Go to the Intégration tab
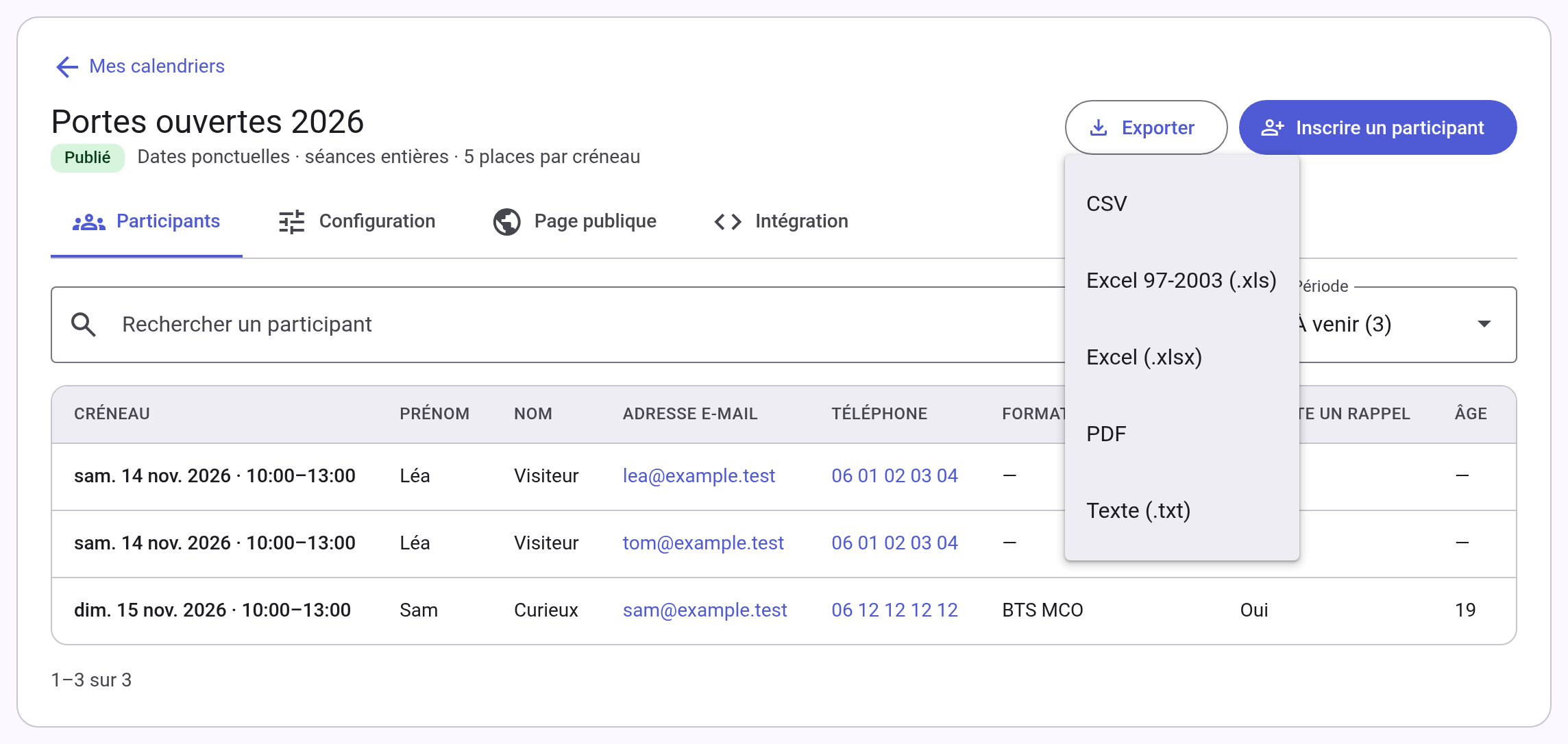Viewport: 1568px width, 744px height. coord(781,222)
